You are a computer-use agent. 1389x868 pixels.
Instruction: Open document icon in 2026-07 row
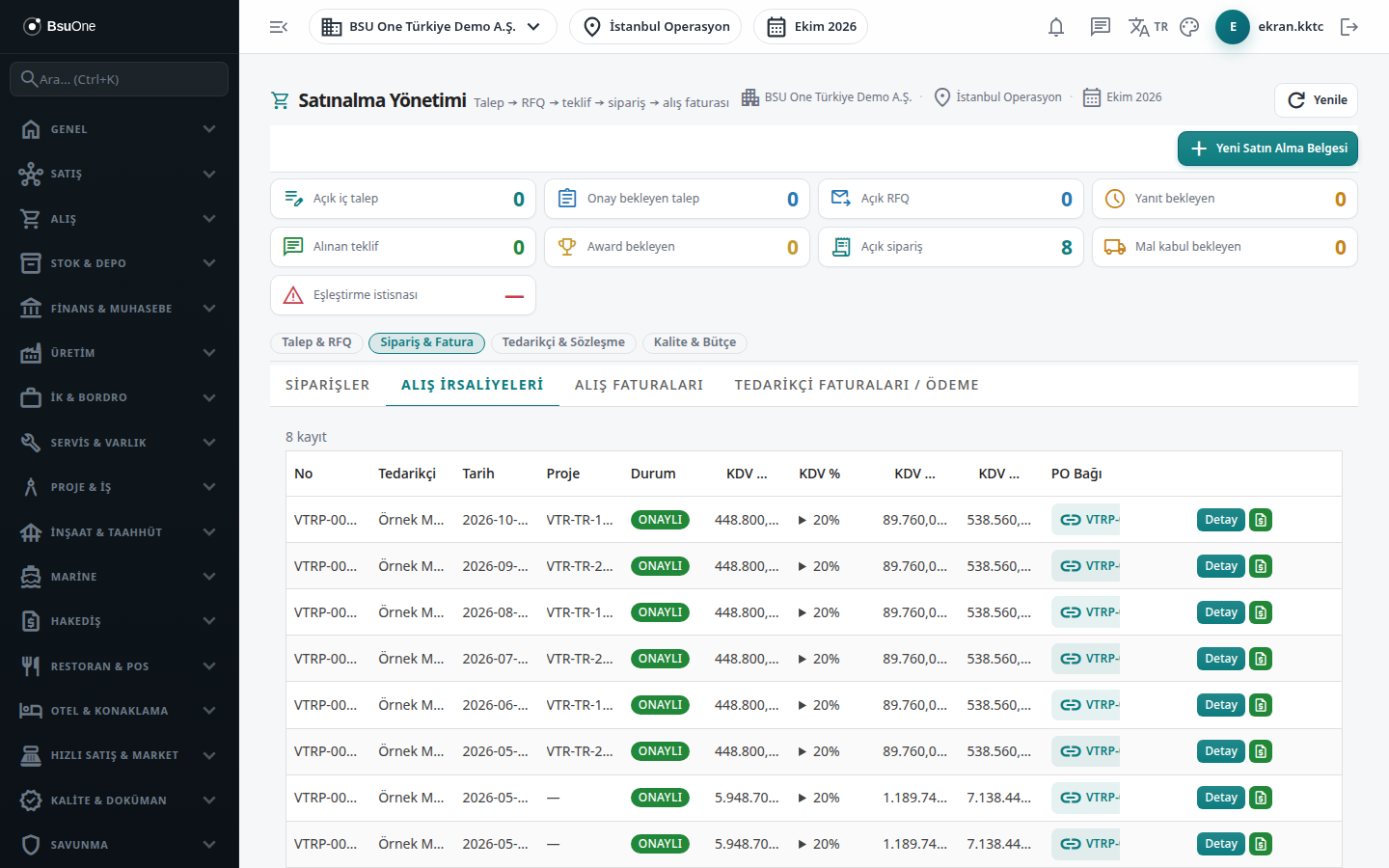[1261, 659]
